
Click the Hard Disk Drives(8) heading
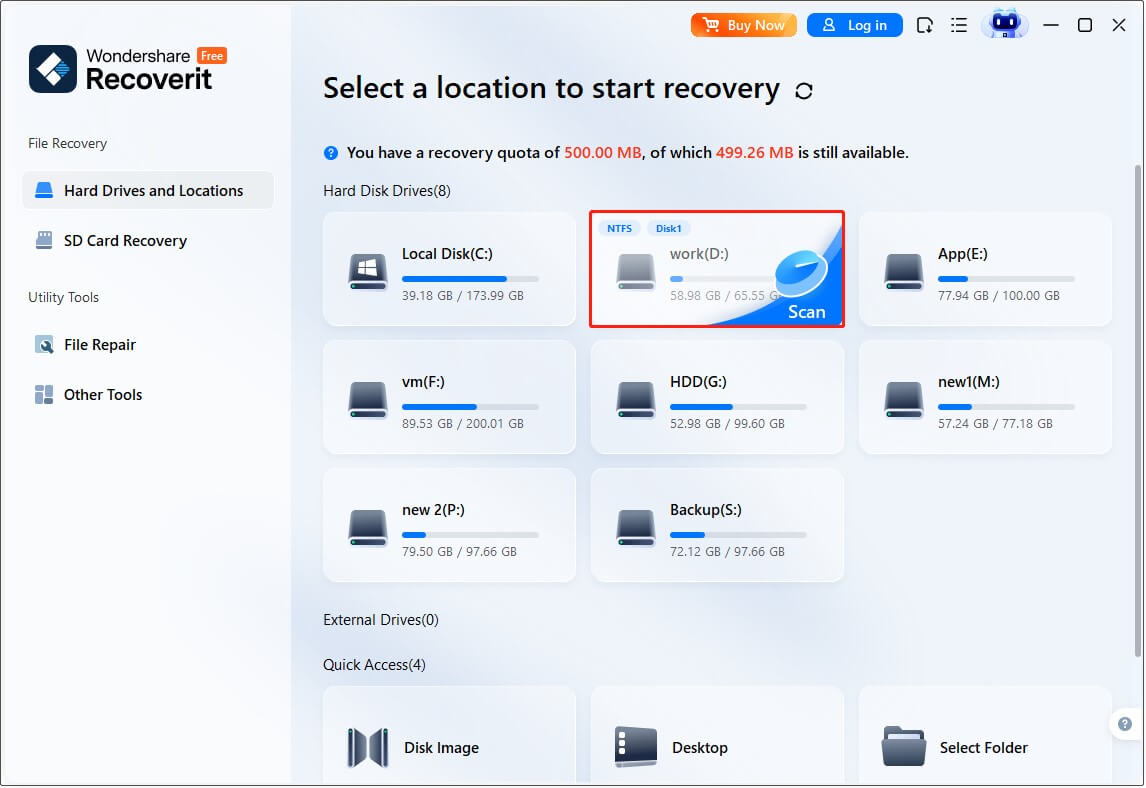click(387, 191)
